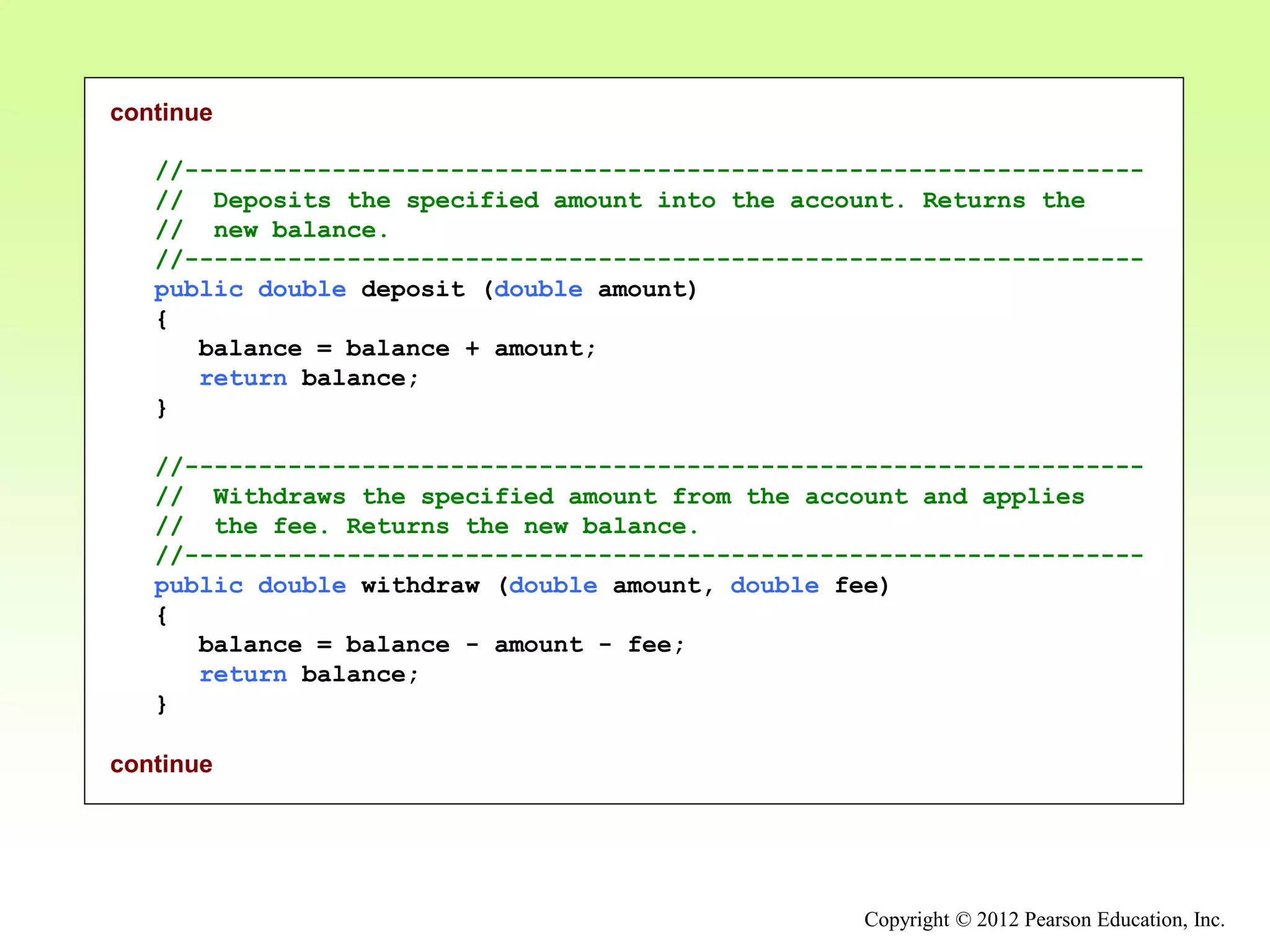Screen dimensions: 1270x952
Task: Click the "return" keyword in the deposit method
Action: [x=243, y=378]
